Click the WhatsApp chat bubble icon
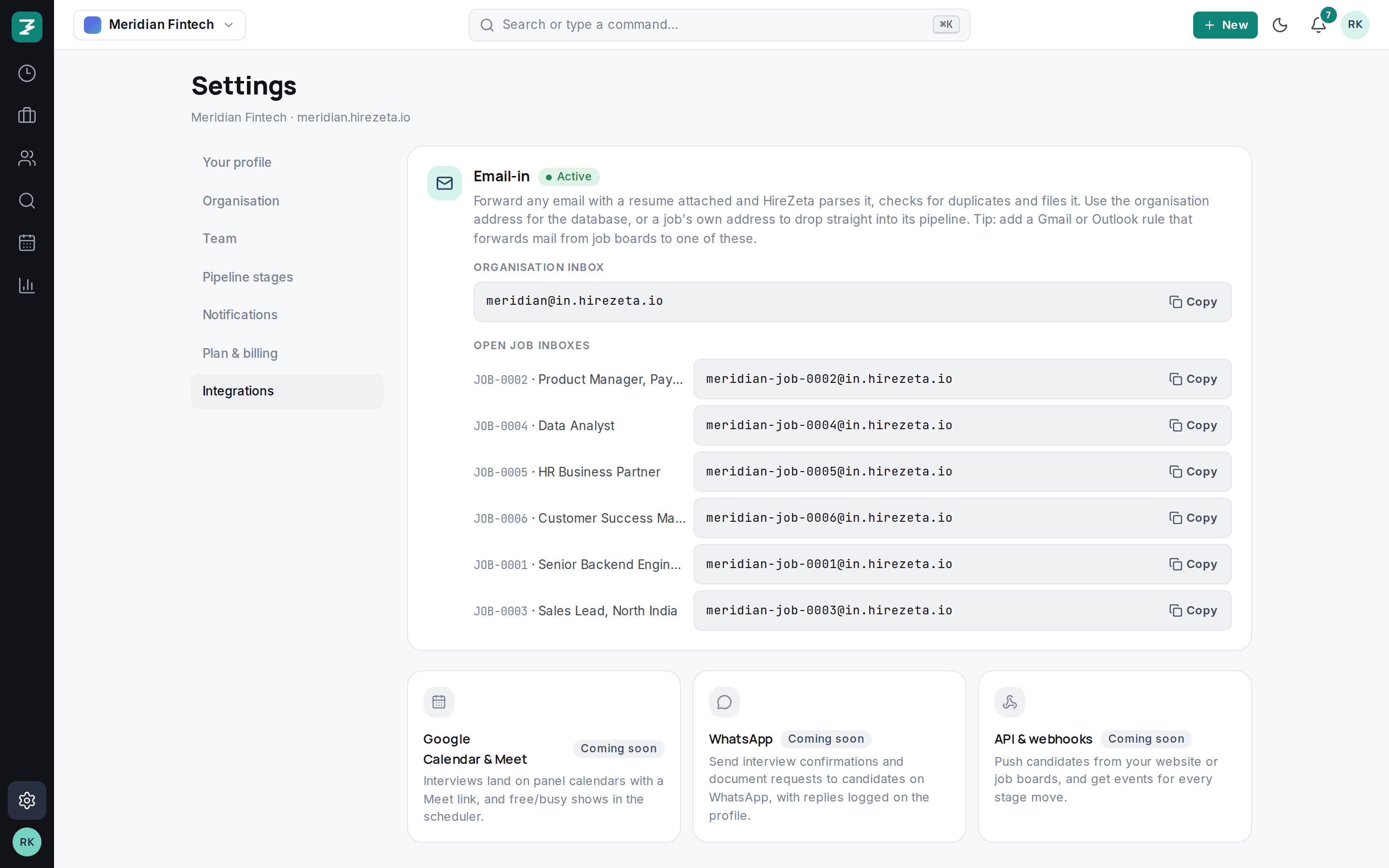Viewport: 1389px width, 868px height. [724, 702]
